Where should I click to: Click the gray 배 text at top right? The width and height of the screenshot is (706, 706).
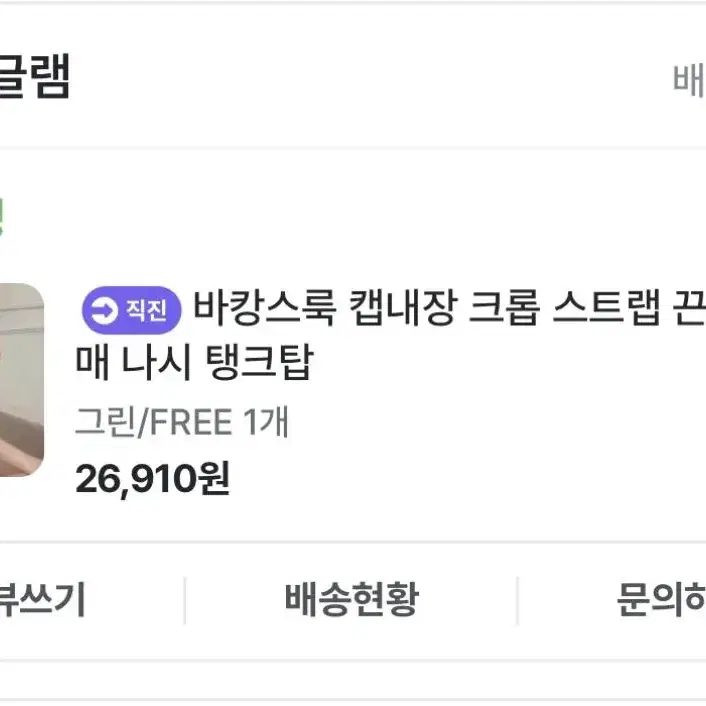click(x=689, y=81)
